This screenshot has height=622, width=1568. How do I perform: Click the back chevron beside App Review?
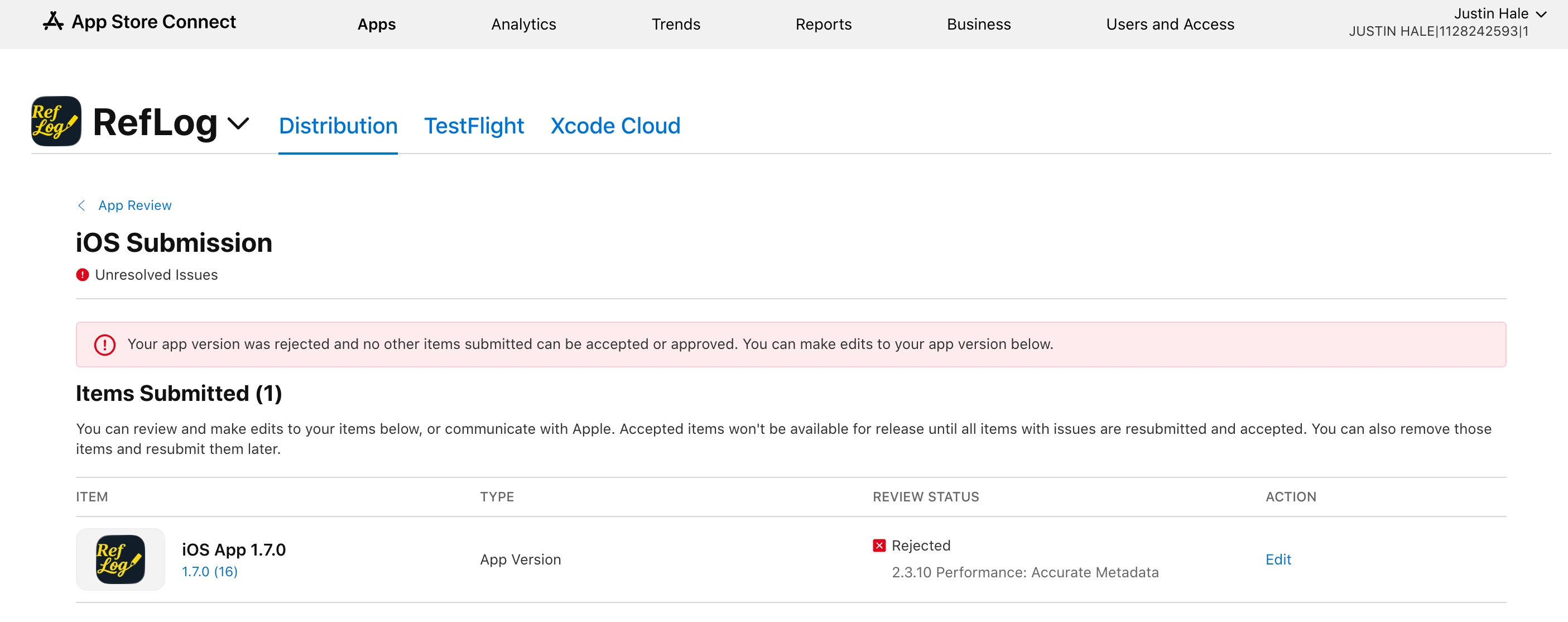pyautogui.click(x=81, y=205)
